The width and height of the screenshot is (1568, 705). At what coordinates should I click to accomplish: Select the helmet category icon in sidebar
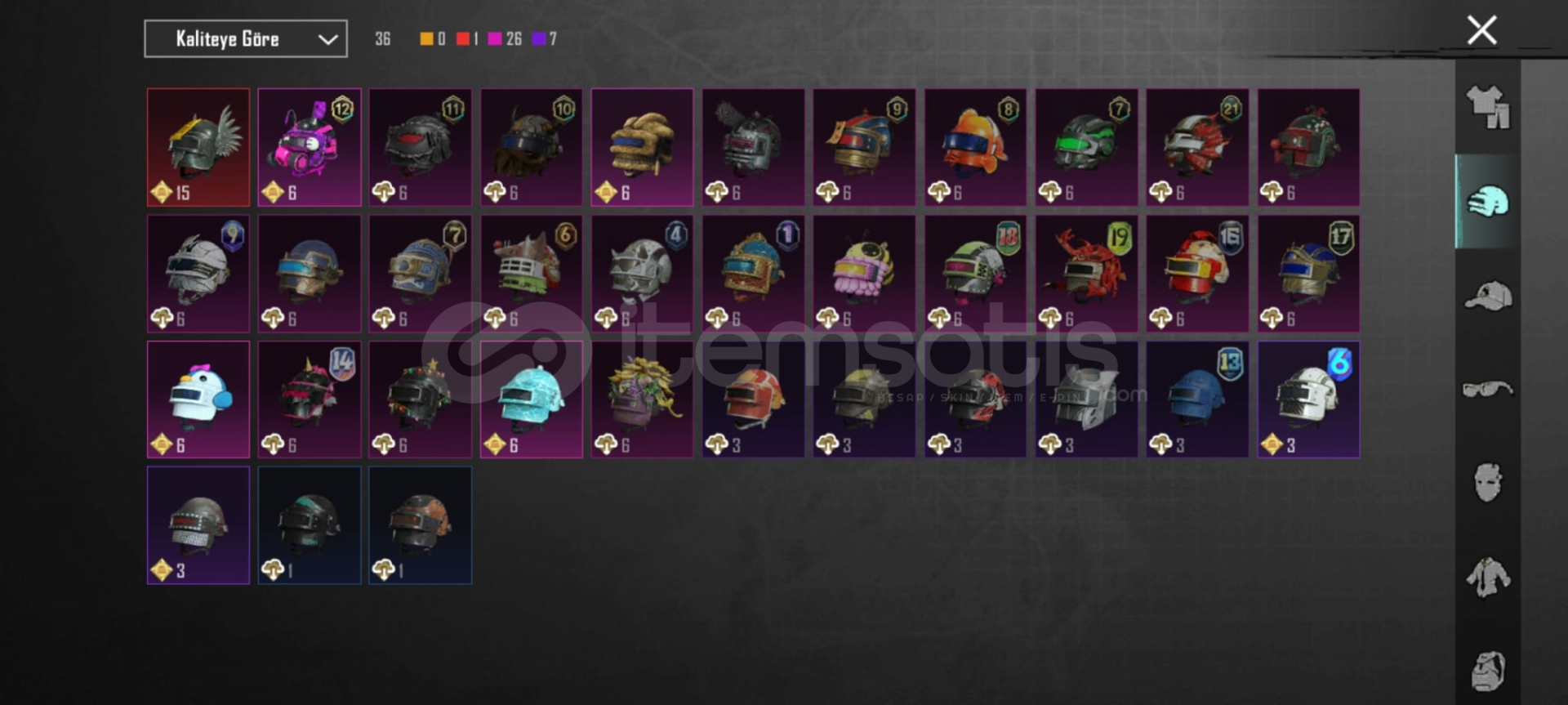tap(1488, 201)
